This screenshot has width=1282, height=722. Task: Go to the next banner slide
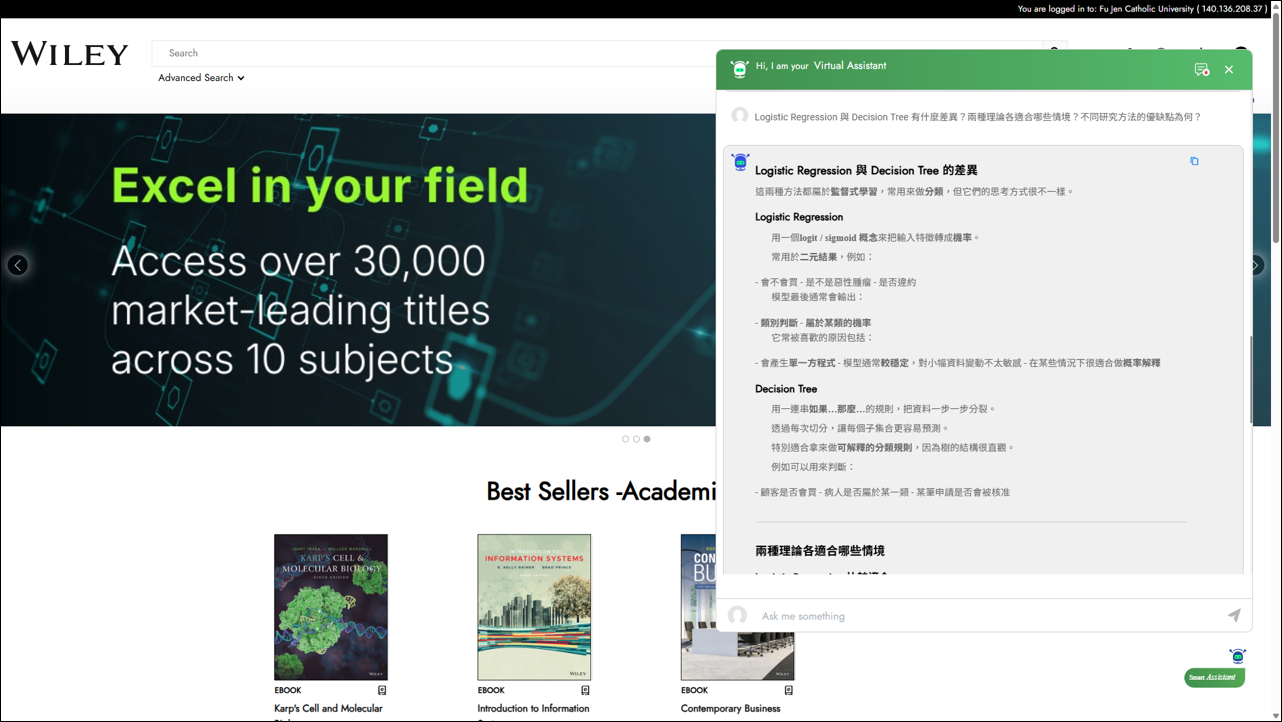click(x=1257, y=265)
